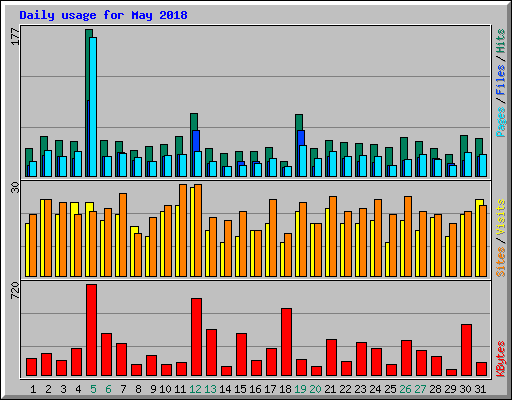
Task: Click day 19 on the x-axis
Action: [300, 389]
